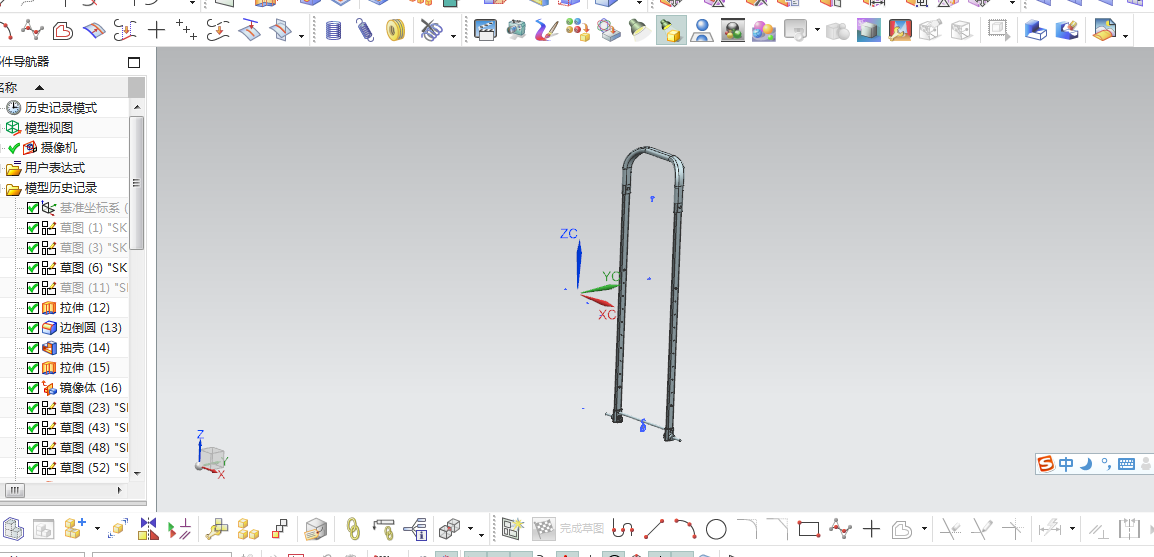Toggle Sogou 中 Chinese input mode
This screenshot has width=1154, height=557.
click(1066, 464)
